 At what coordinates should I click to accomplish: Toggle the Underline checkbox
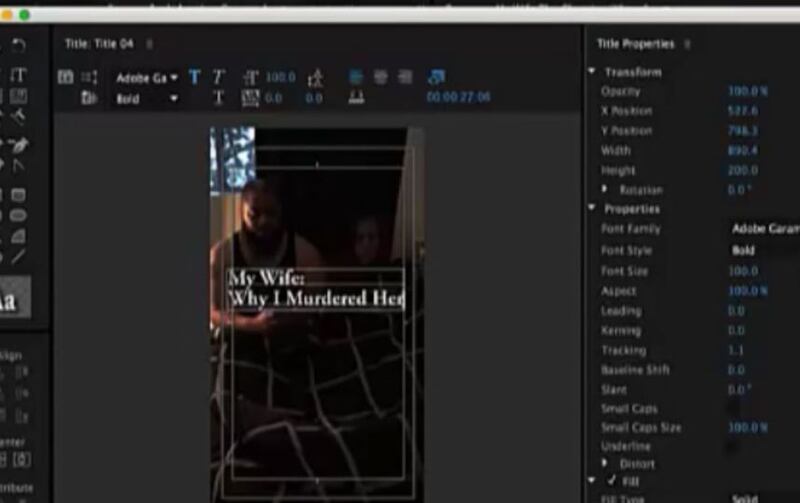coord(733,446)
